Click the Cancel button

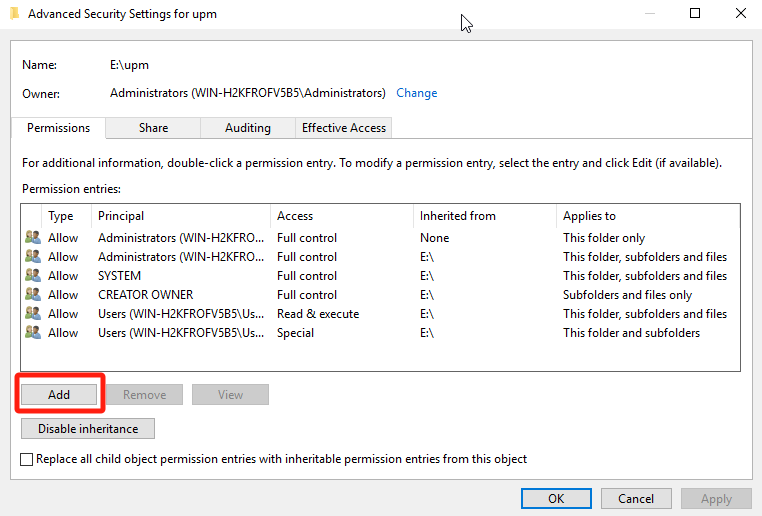coord(636,498)
